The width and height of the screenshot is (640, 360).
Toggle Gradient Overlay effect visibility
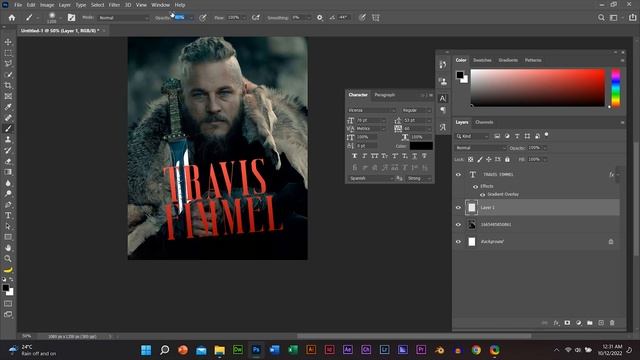click(x=482, y=195)
